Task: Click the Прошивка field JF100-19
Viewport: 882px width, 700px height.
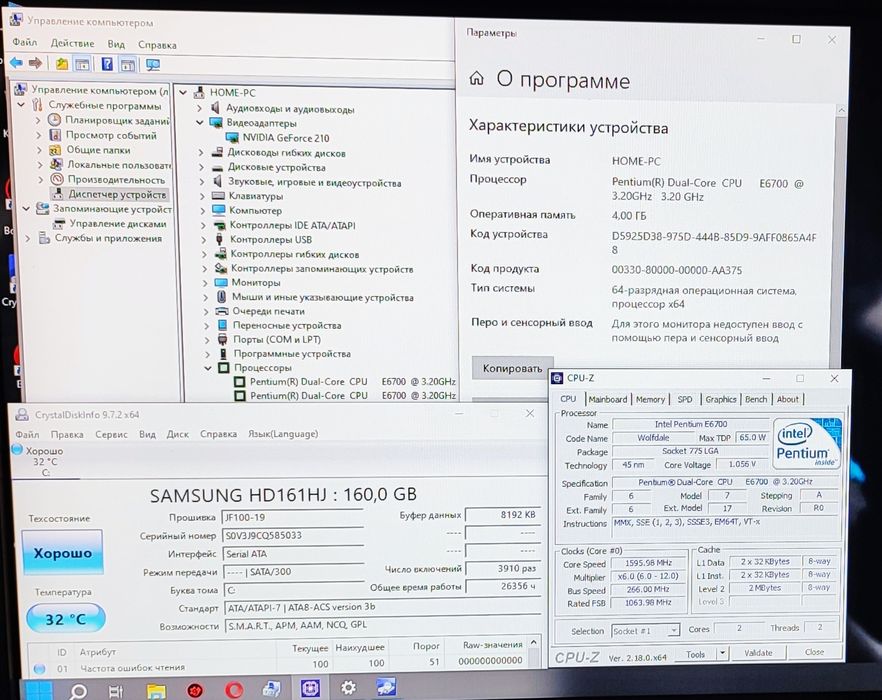Action: [x=292, y=517]
